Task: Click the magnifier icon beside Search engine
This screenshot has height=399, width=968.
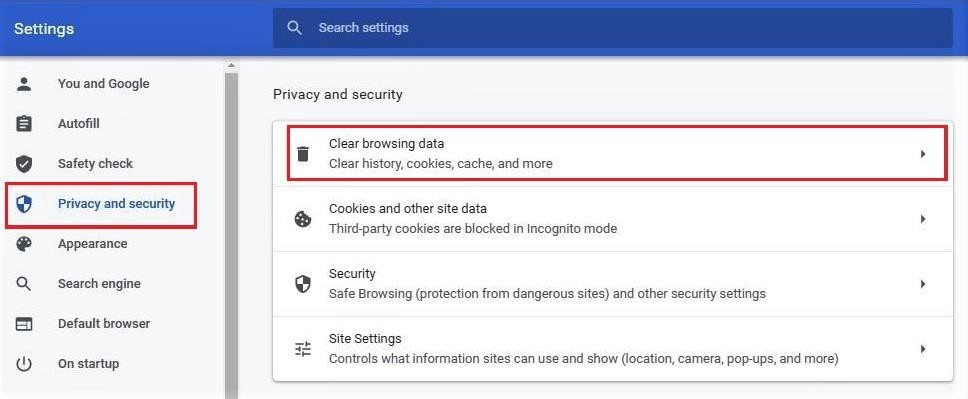Action: 24,284
